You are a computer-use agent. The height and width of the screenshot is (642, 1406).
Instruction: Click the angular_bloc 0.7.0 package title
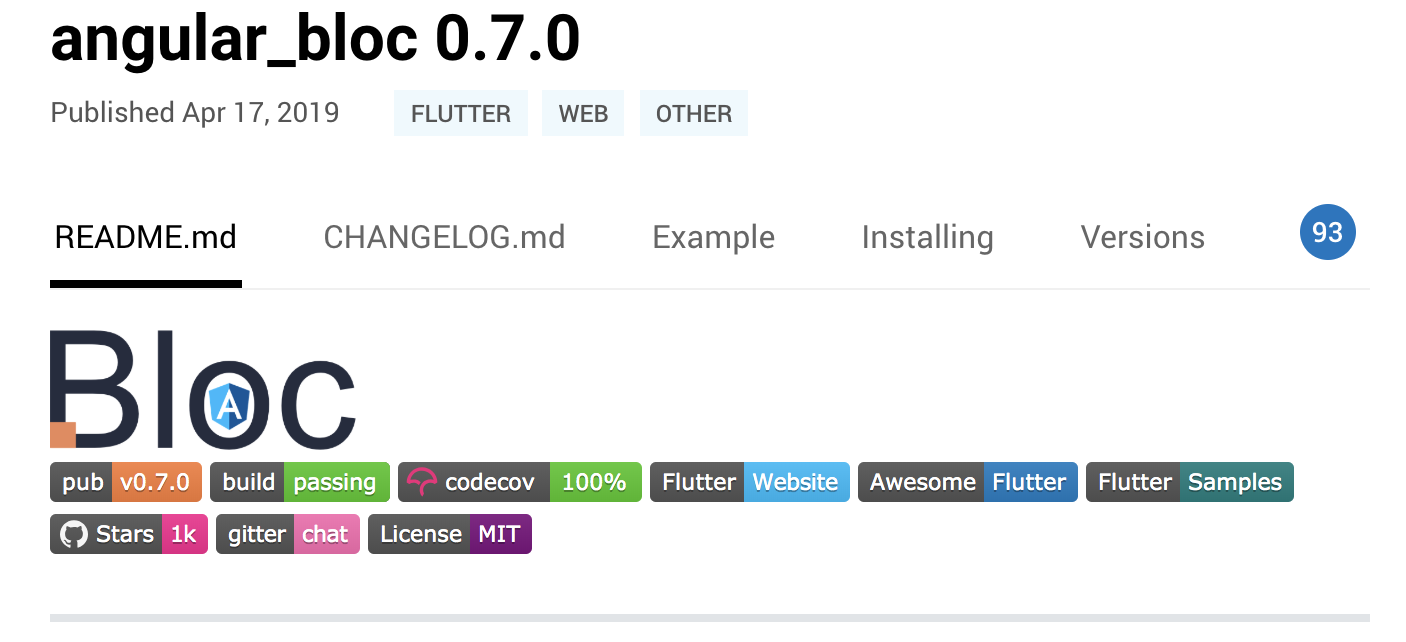pyautogui.click(x=315, y=38)
